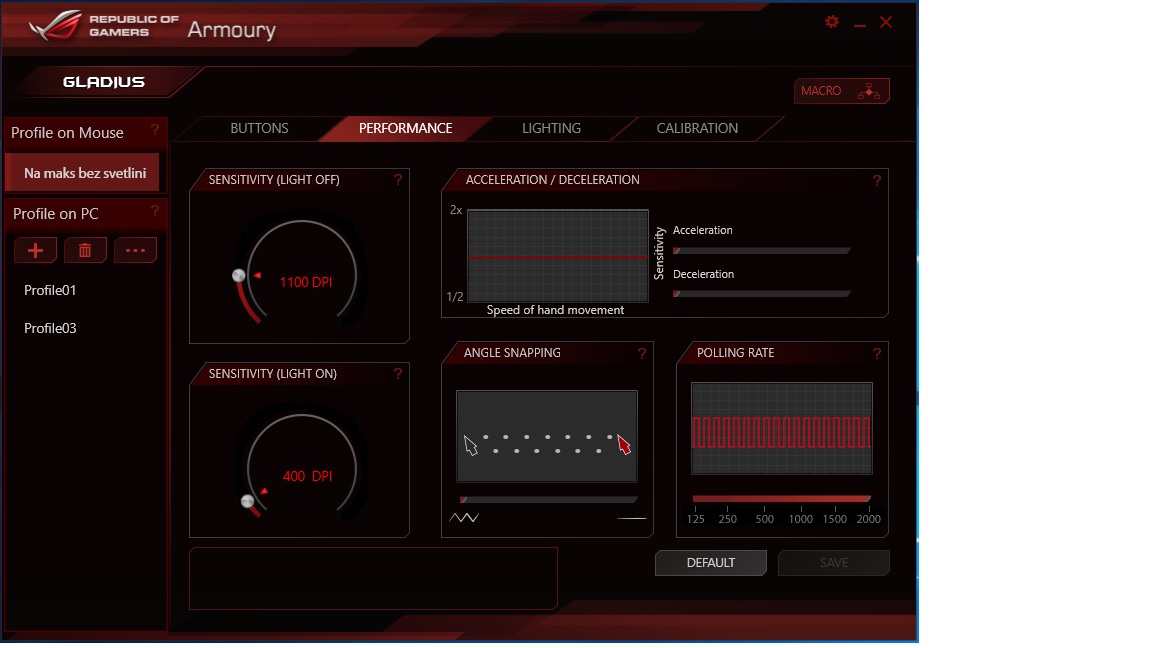Viewport: 1152px width, 648px height.
Task: Click the Light Off sensitivity dial knob
Action: pyautogui.click(x=239, y=276)
